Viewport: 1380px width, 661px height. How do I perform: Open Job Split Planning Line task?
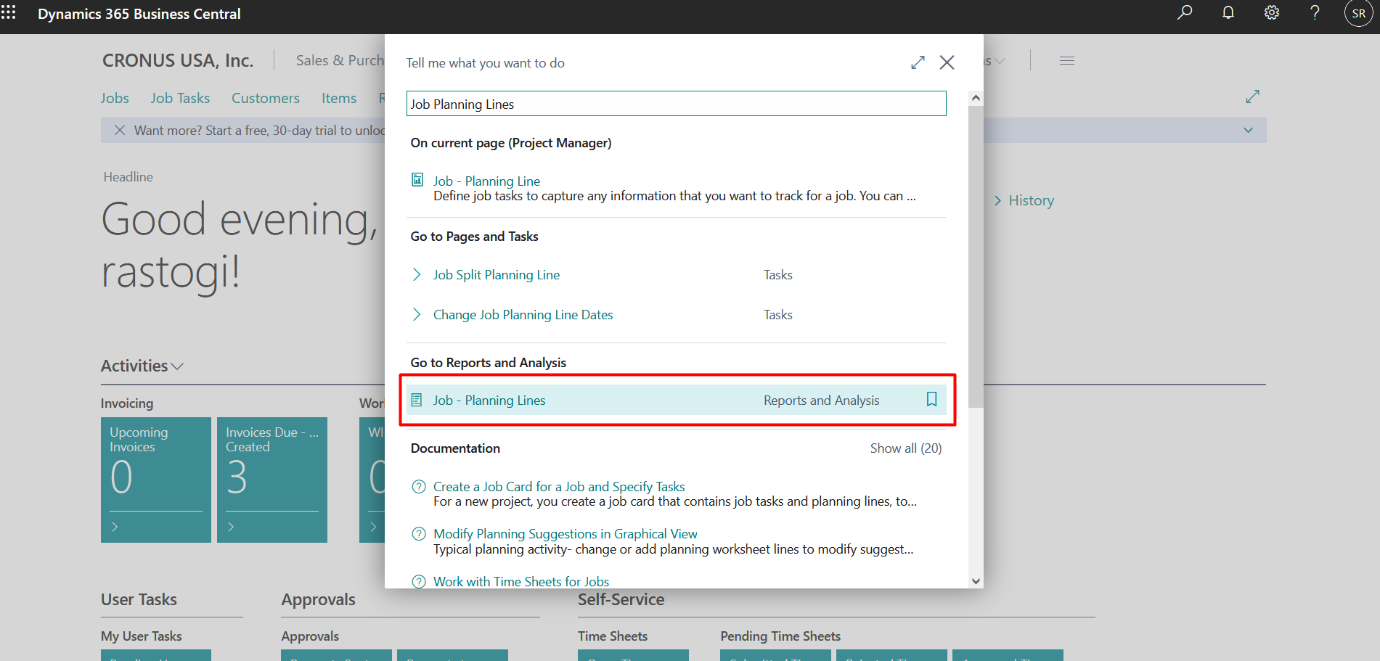[x=496, y=275]
